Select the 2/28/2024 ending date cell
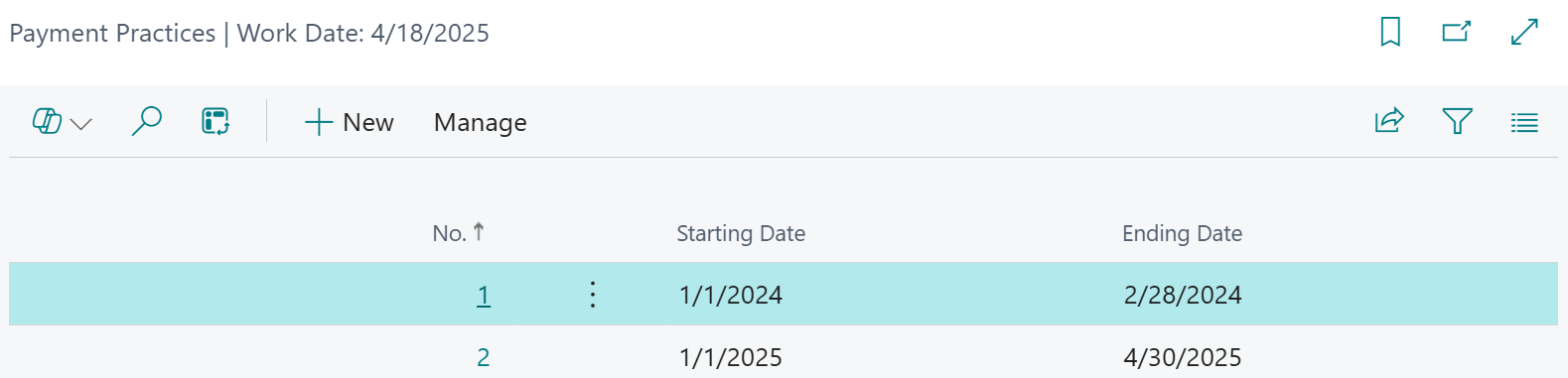The image size is (1568, 378). 1183,295
